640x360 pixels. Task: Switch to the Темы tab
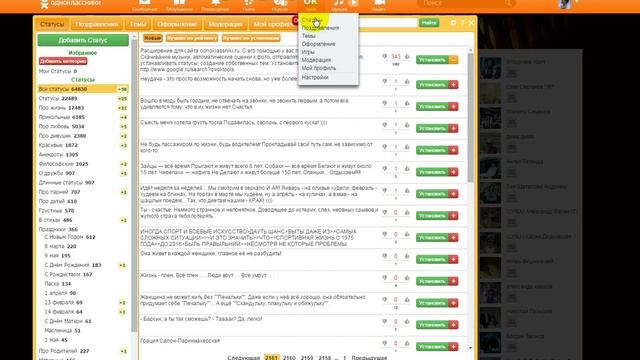(x=138, y=24)
